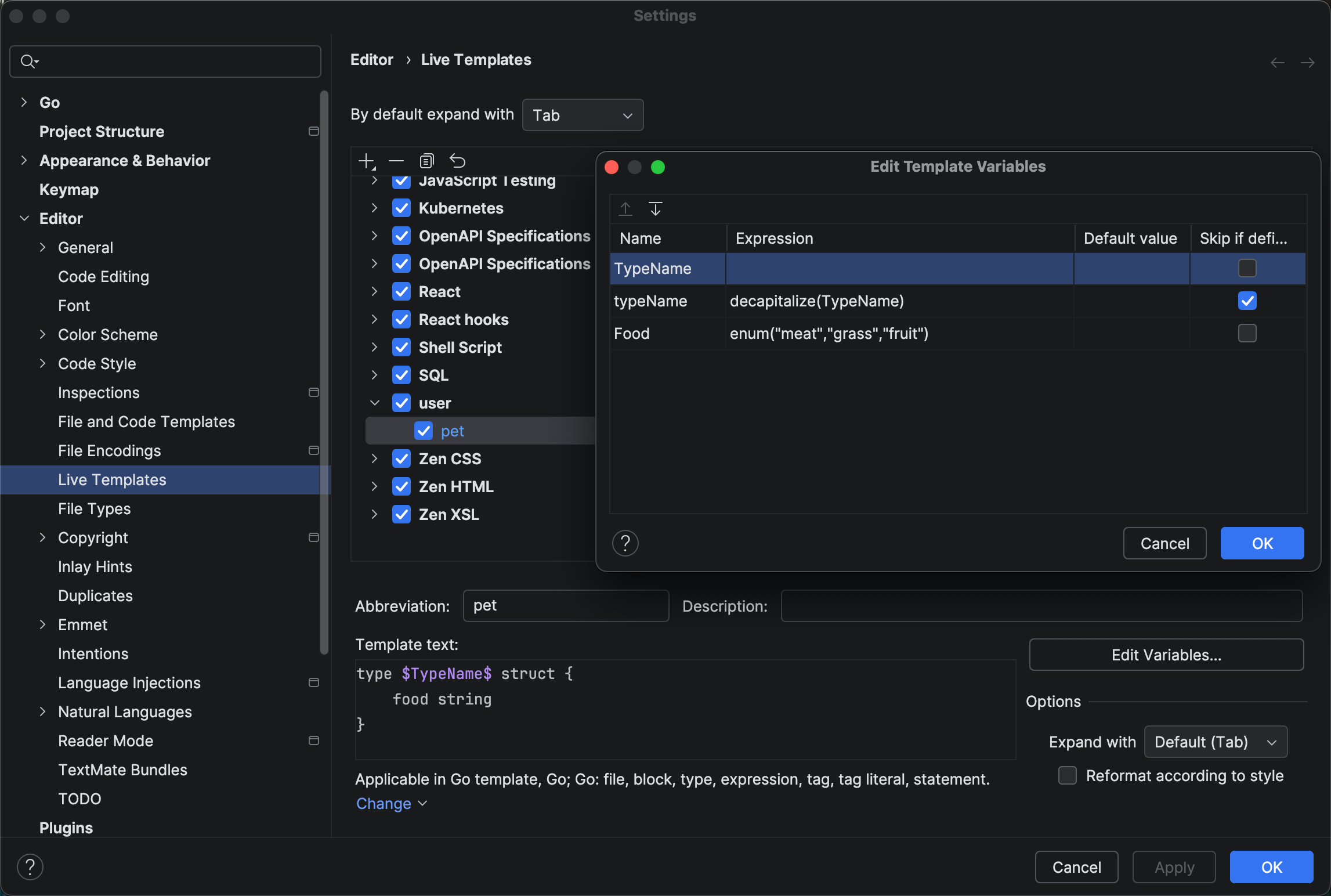Click Change to edit applicable contexts
Screen dimensions: 1331x896
click(384, 804)
